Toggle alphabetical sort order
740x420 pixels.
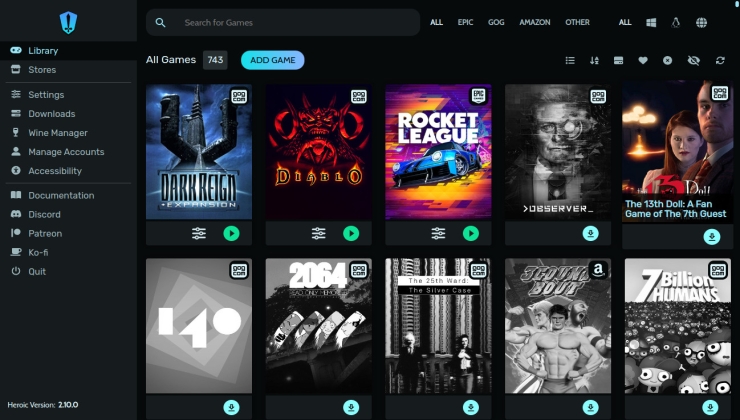pos(594,60)
